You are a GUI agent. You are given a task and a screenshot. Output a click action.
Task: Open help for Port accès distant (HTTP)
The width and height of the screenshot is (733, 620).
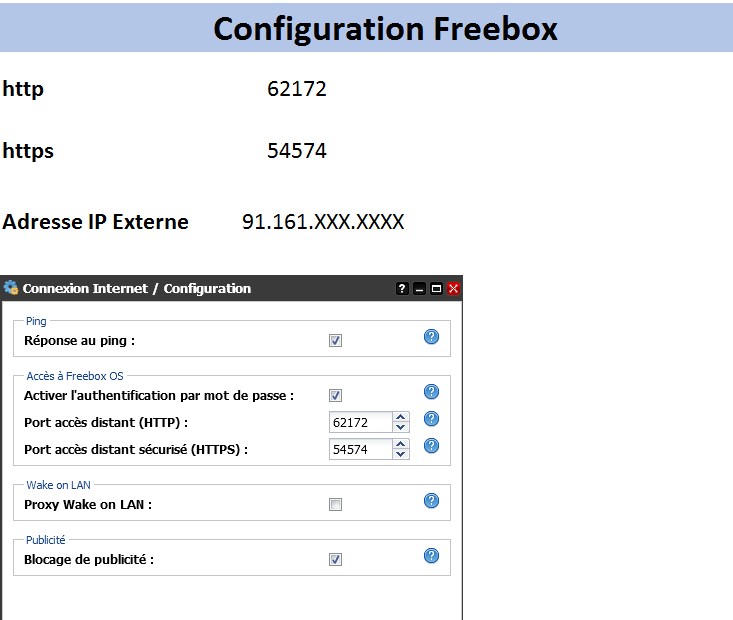tap(431, 418)
